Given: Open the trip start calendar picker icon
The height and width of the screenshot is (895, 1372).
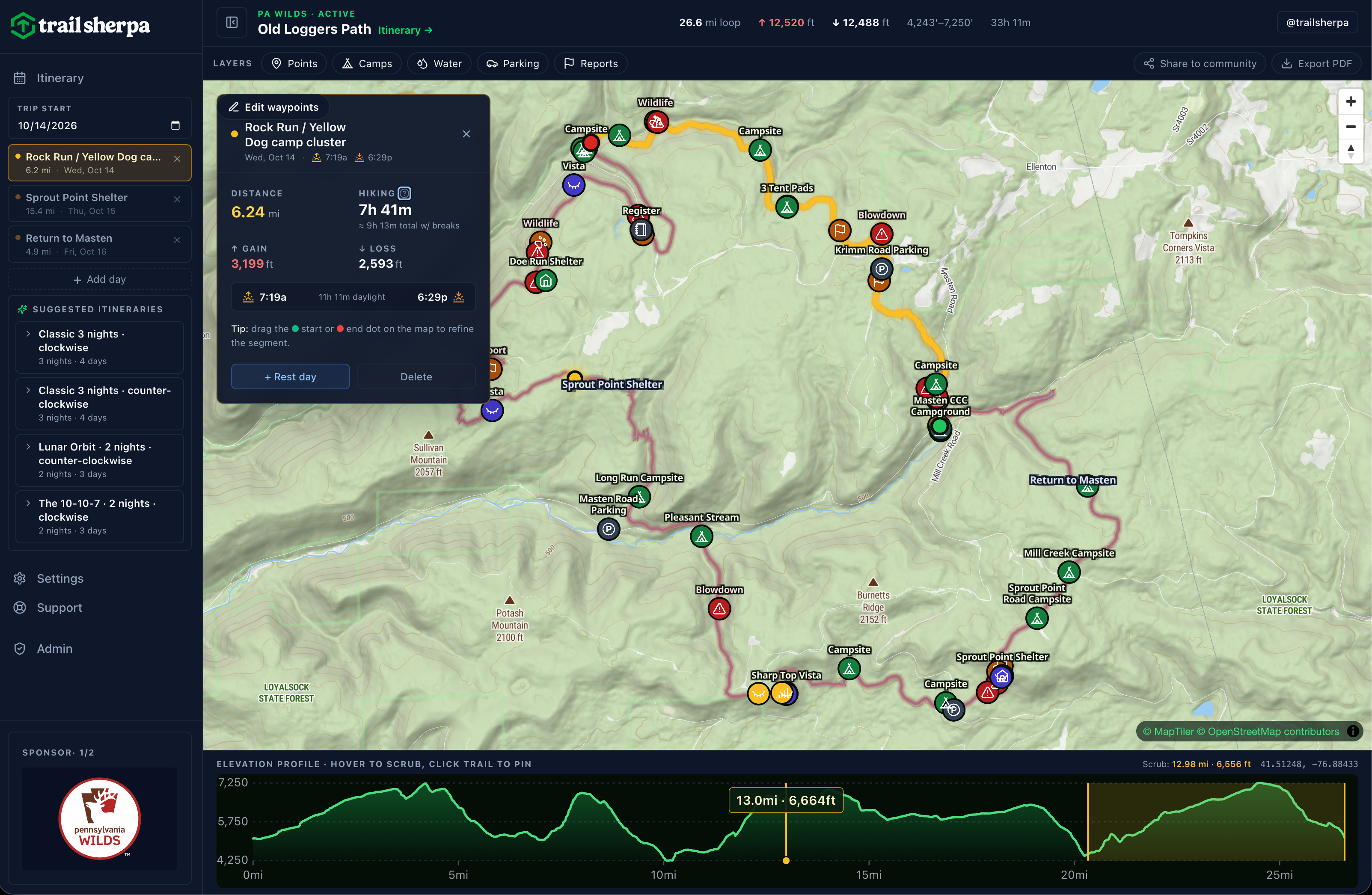Looking at the screenshot, I should (x=175, y=126).
